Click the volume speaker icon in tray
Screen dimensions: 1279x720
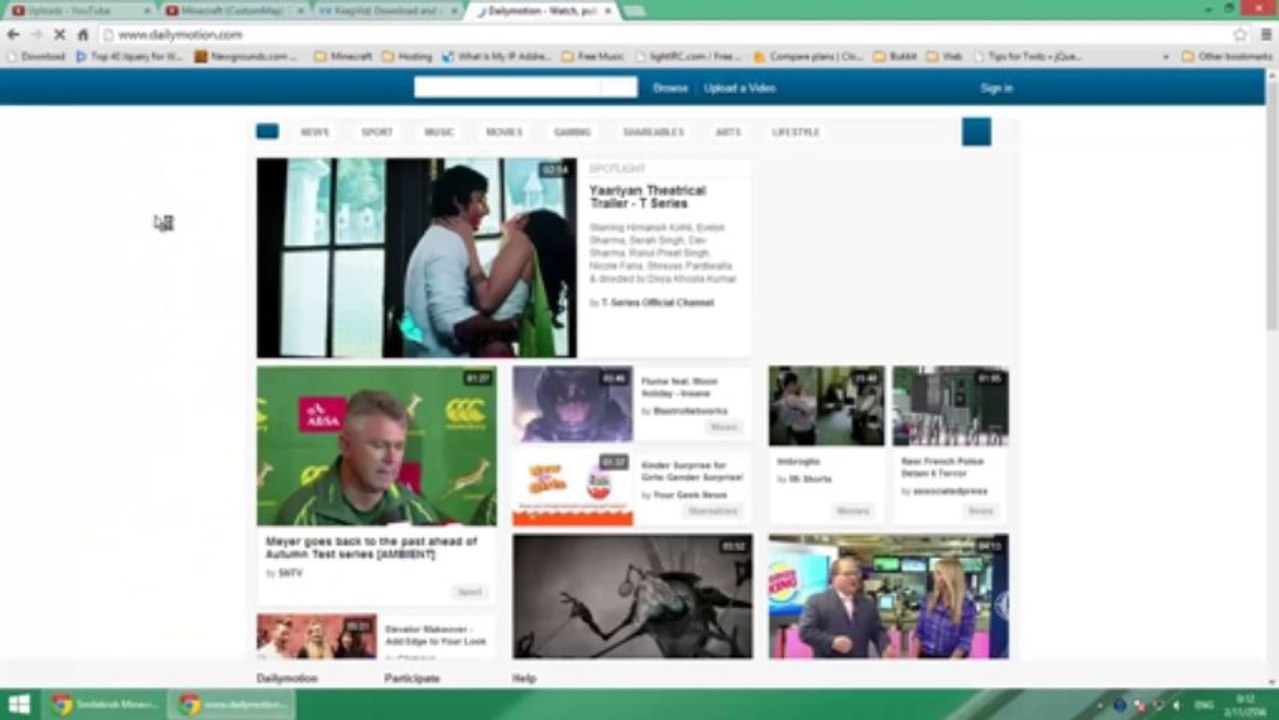(x=1176, y=705)
